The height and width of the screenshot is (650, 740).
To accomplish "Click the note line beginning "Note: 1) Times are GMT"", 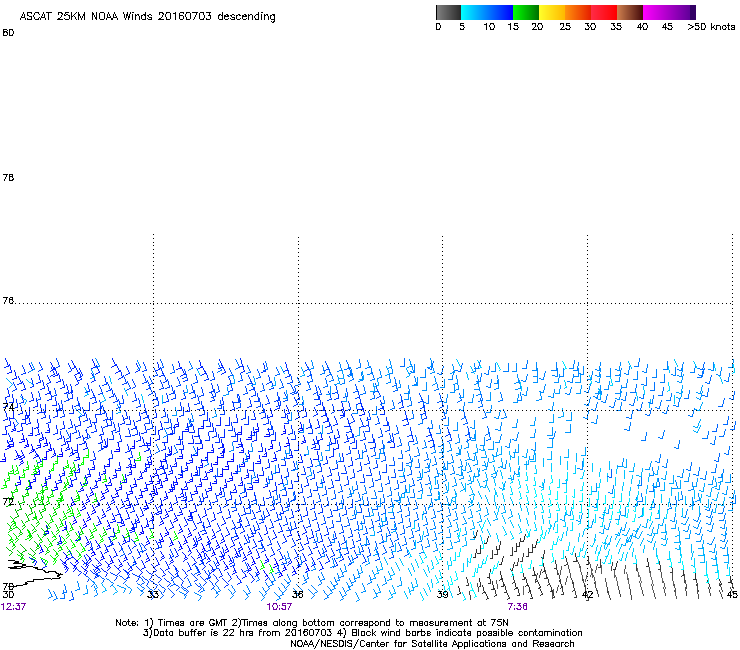I will [x=311, y=623].
